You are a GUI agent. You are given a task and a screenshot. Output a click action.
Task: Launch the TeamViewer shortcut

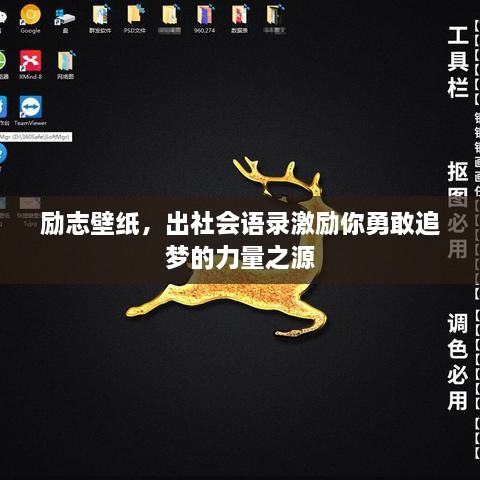(x=30, y=111)
